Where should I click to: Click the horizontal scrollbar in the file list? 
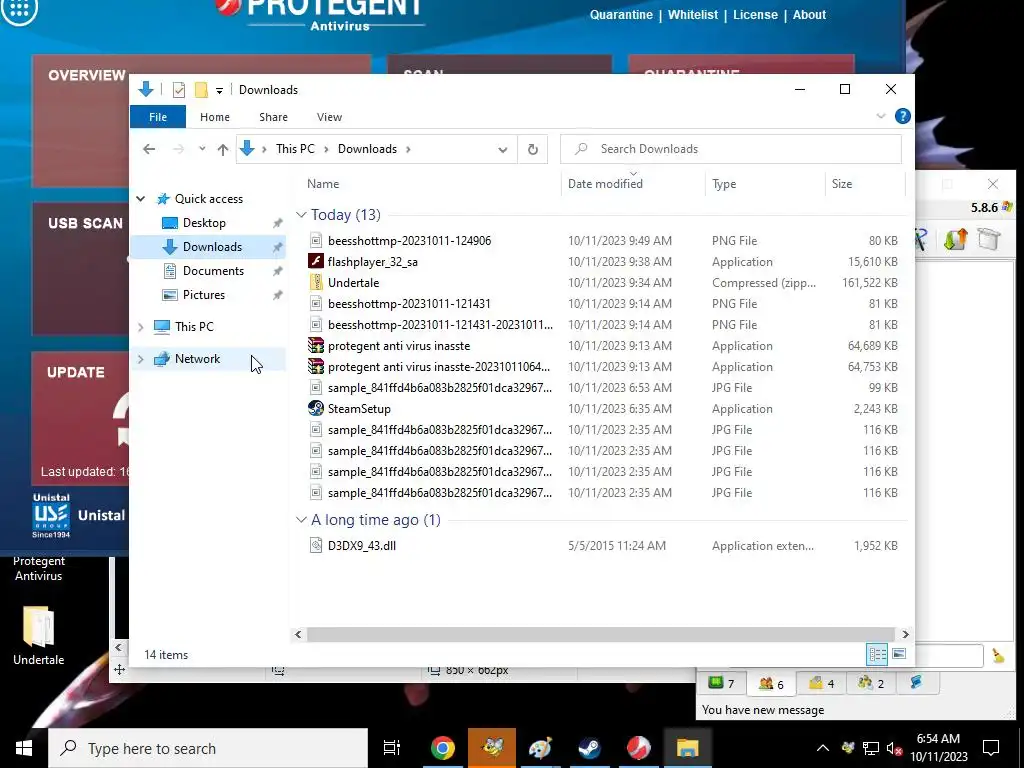point(600,634)
